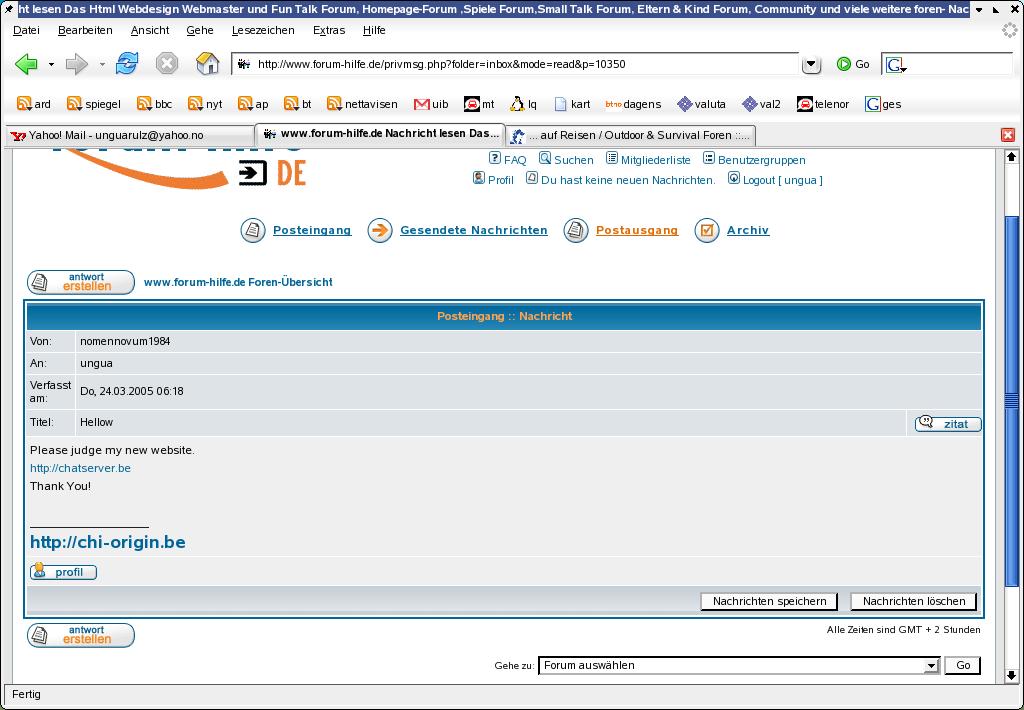Click the profil button under signature

point(63,572)
